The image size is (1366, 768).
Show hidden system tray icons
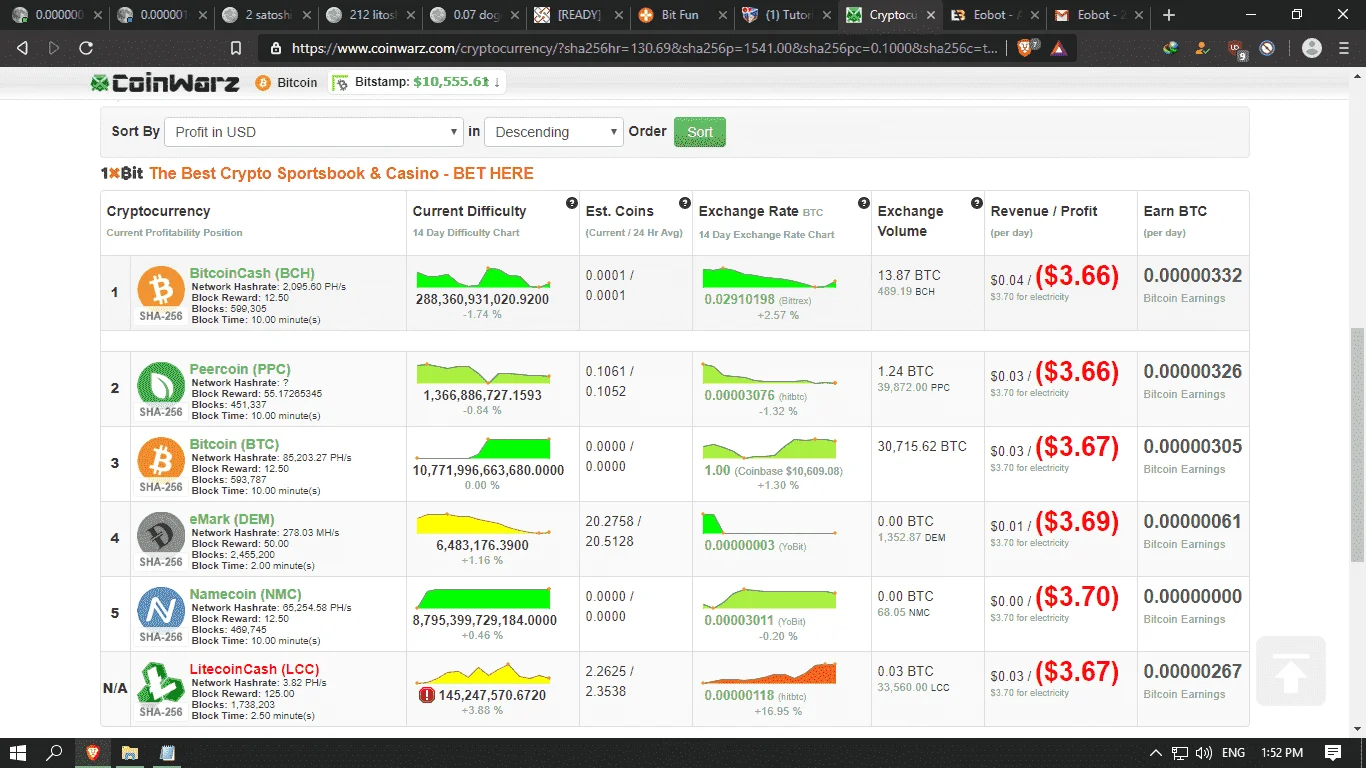(1156, 753)
